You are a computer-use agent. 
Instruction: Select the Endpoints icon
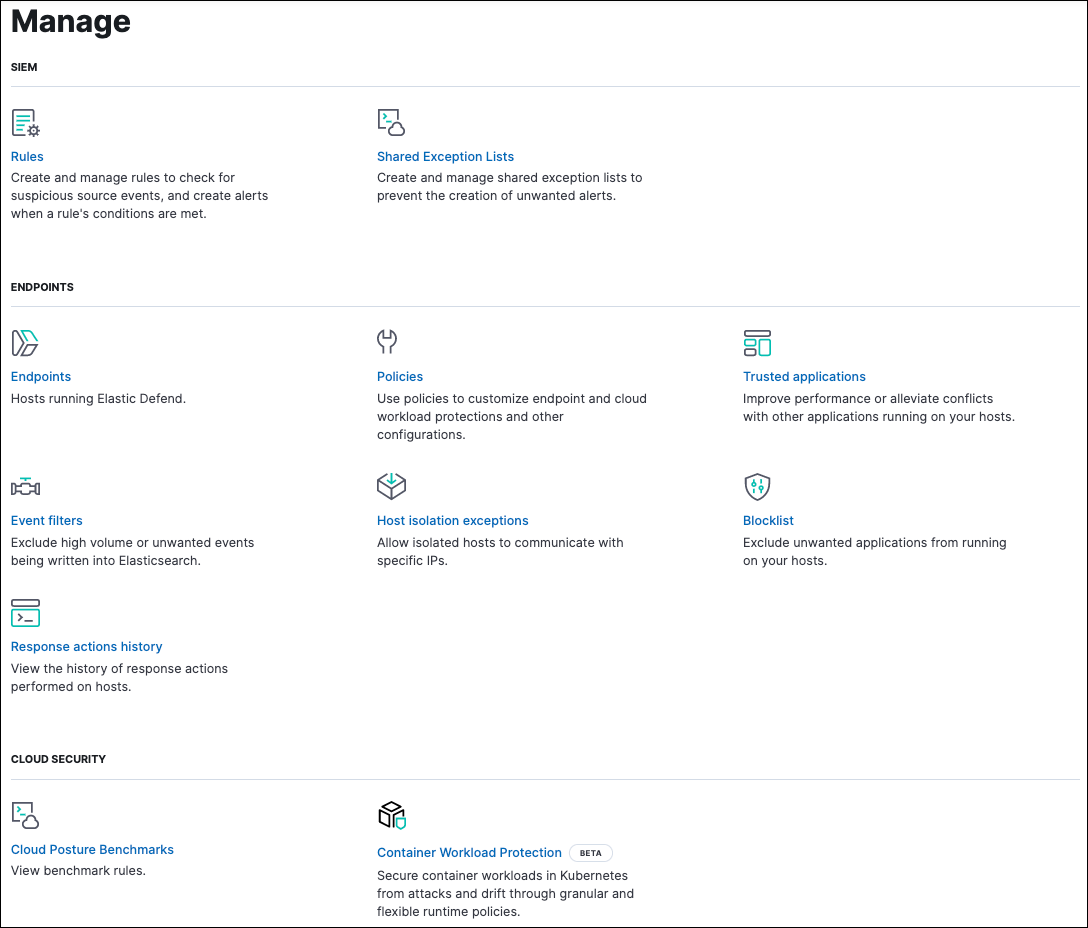25,342
